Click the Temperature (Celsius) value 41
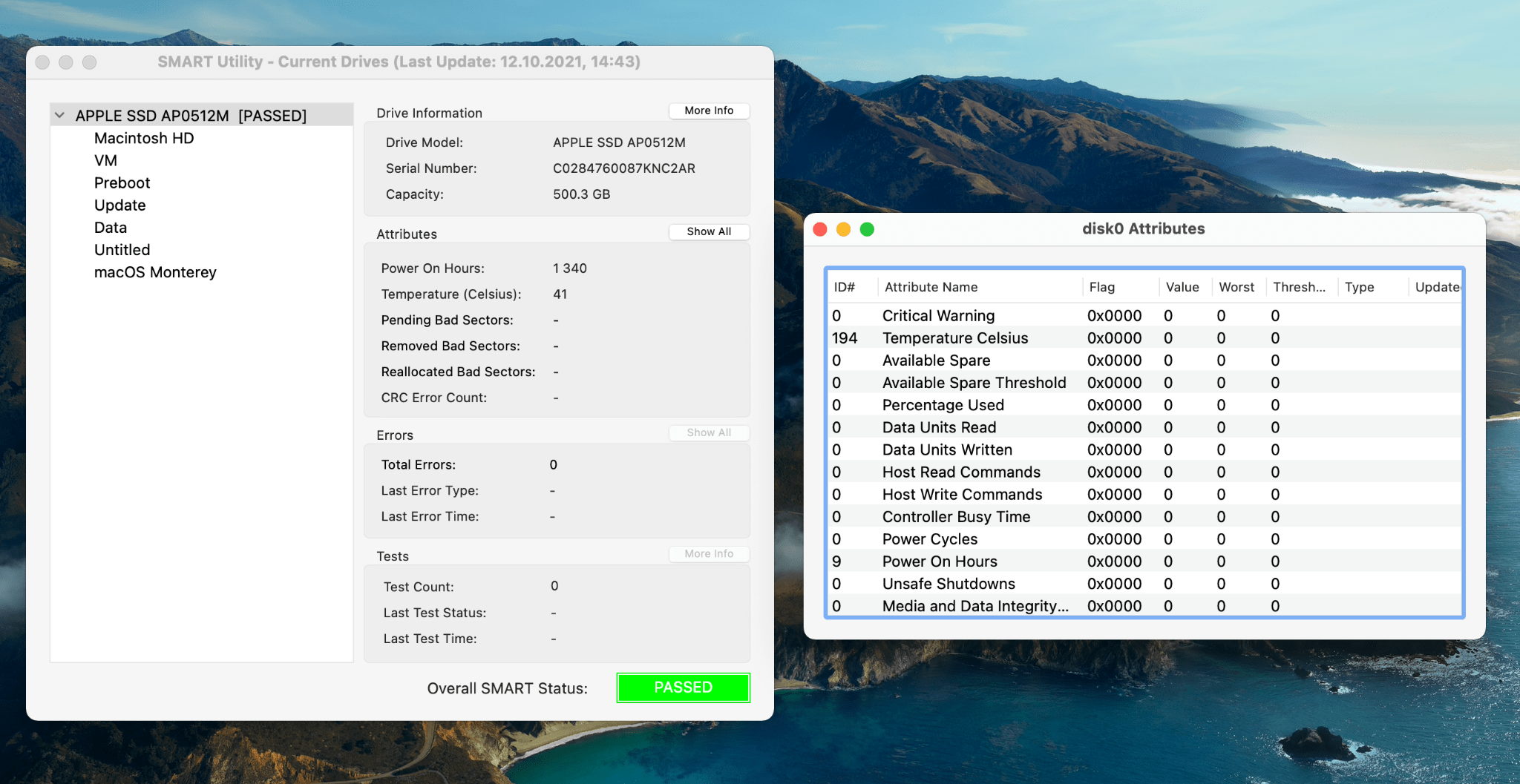 [560, 294]
